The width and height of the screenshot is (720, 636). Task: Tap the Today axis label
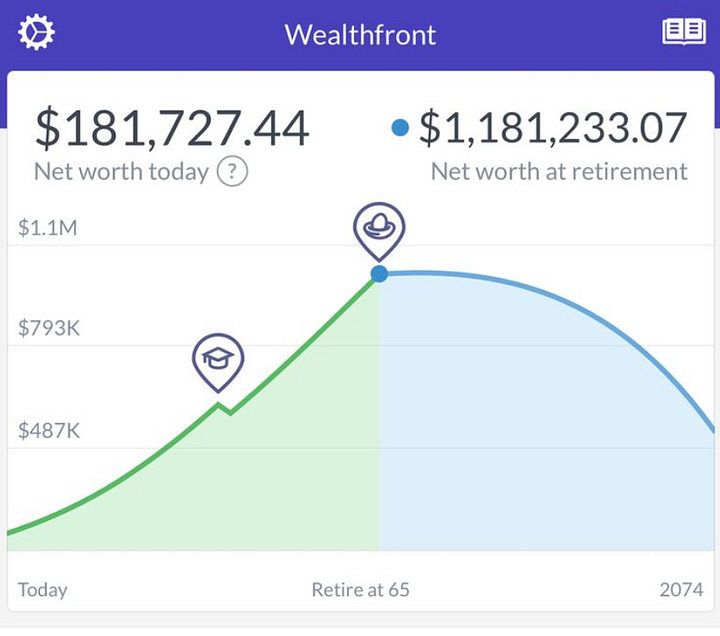coord(43,590)
